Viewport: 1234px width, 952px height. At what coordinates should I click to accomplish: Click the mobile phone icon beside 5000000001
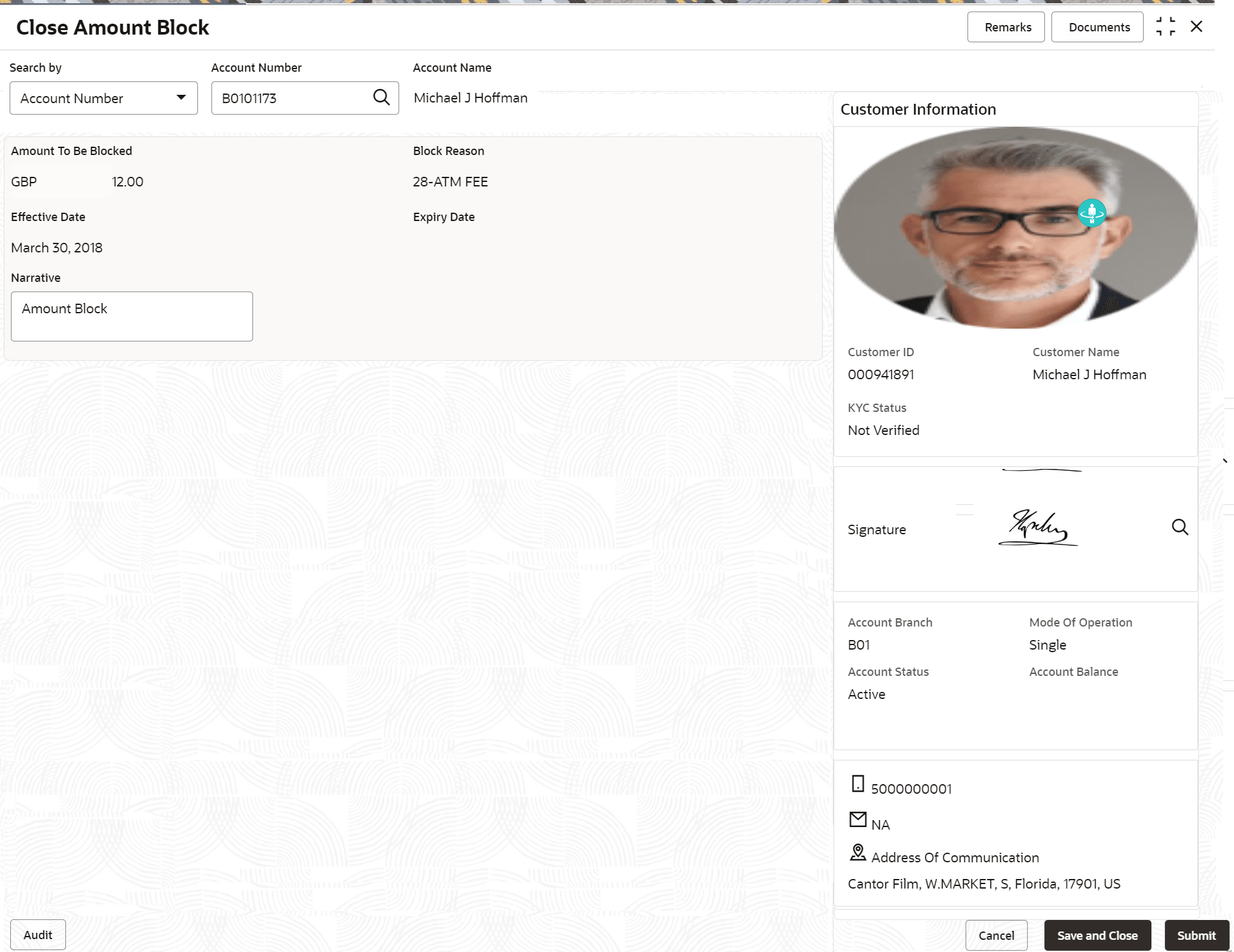coord(858,784)
